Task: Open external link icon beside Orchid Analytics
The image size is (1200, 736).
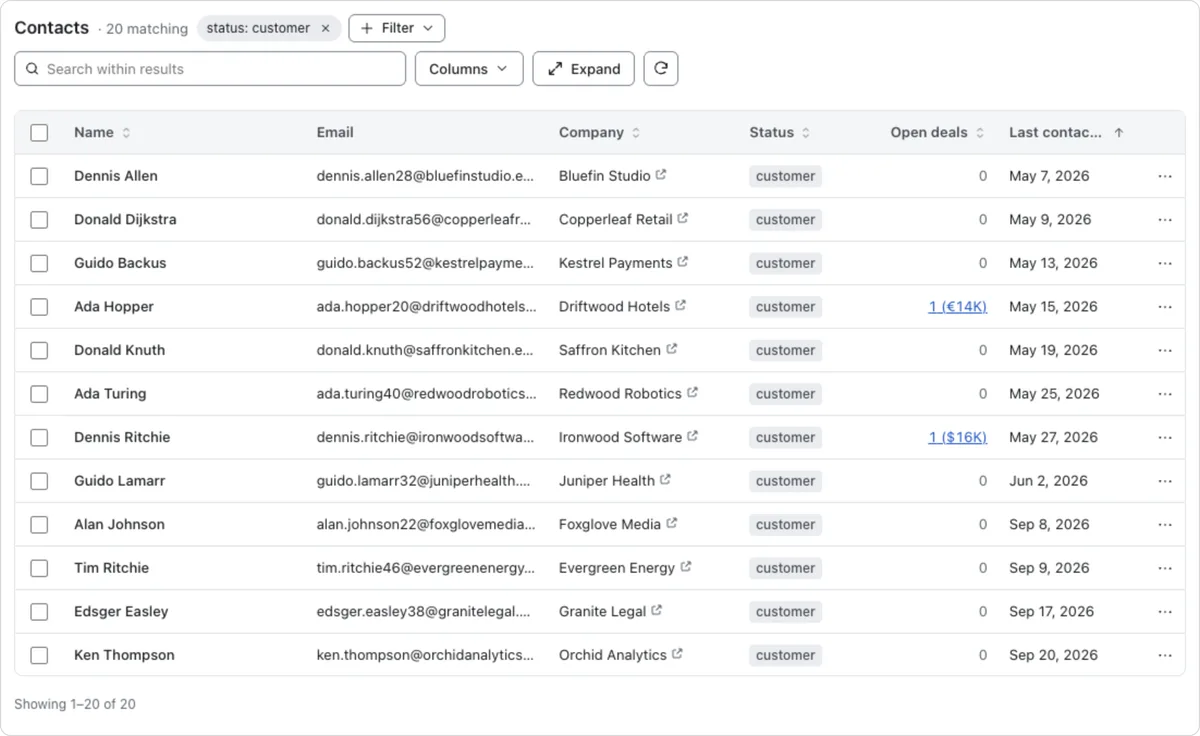Action: [678, 654]
